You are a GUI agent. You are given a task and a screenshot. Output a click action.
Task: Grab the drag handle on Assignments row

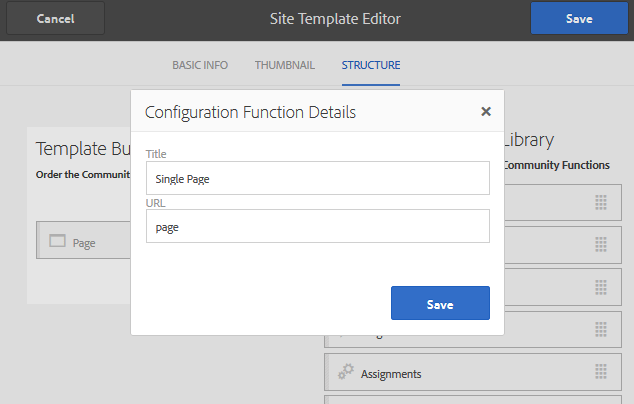point(601,373)
